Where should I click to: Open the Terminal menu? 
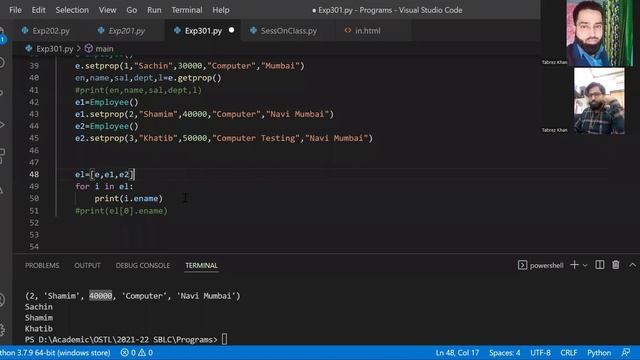coord(187,10)
